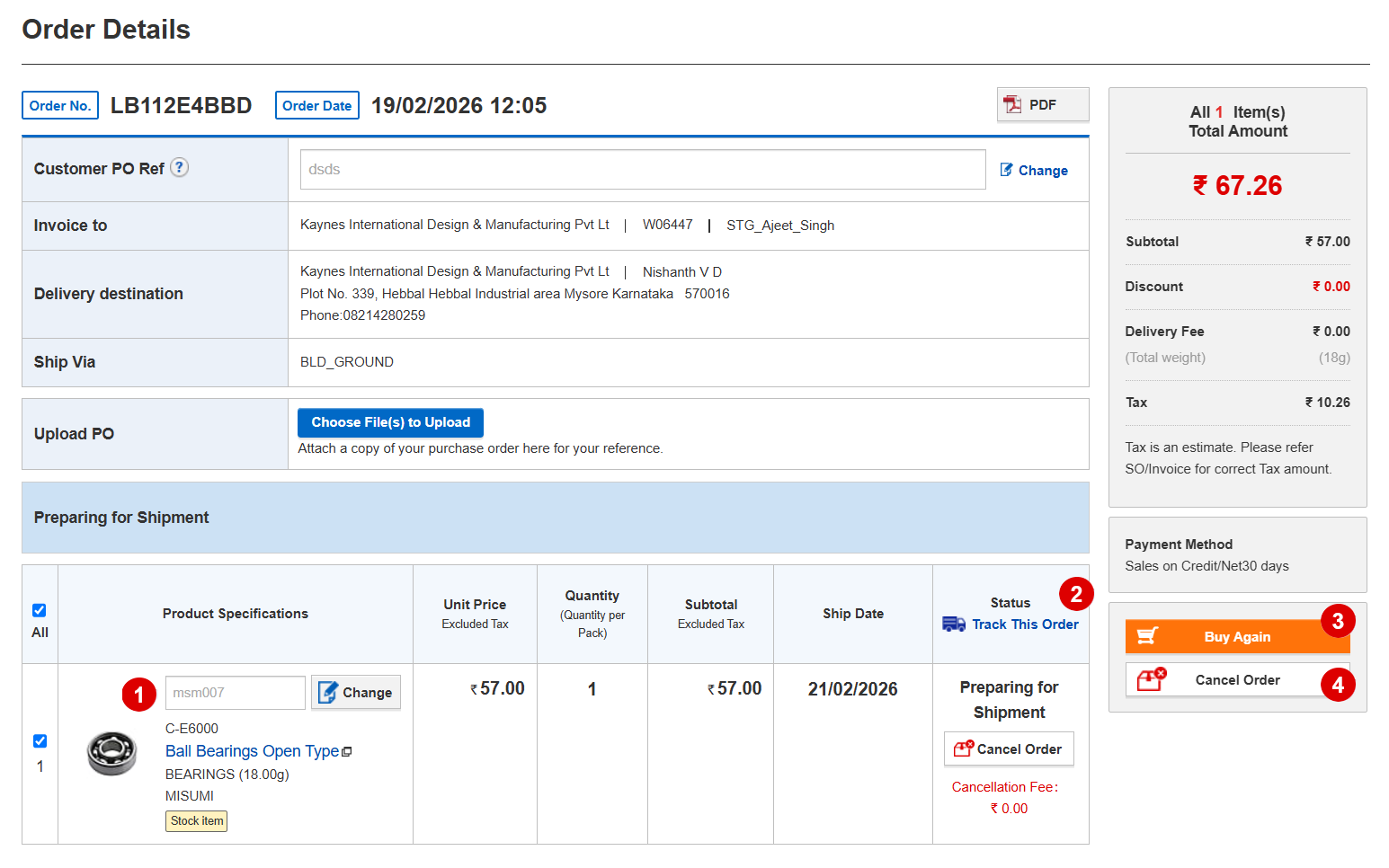Open the Track This Order link
The image size is (1389, 868).
1025,624
